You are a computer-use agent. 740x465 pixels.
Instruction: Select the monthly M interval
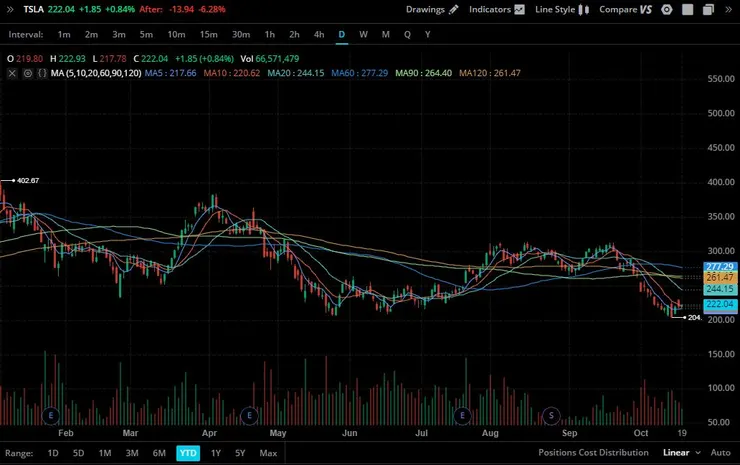pos(386,34)
